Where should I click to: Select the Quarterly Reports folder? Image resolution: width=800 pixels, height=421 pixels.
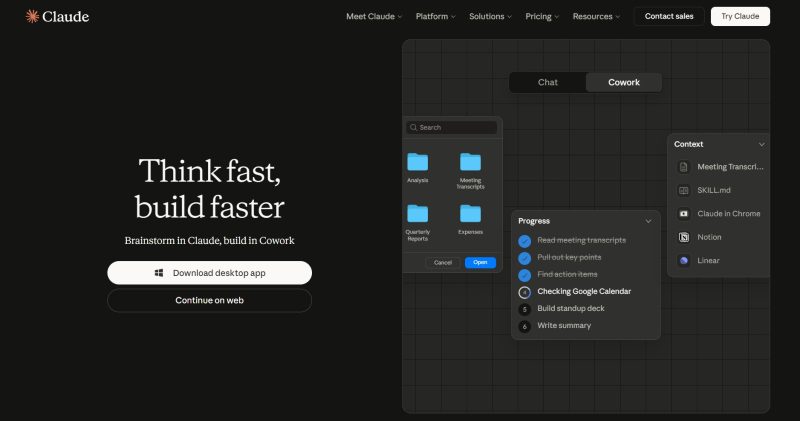(x=417, y=213)
